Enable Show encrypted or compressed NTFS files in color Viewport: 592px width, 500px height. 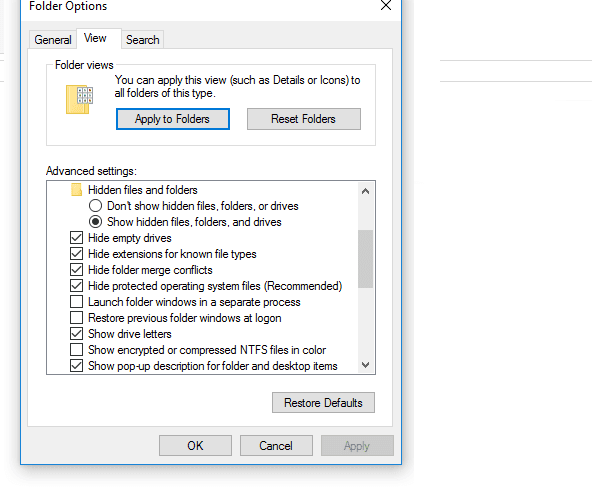pyautogui.click(x=76, y=350)
